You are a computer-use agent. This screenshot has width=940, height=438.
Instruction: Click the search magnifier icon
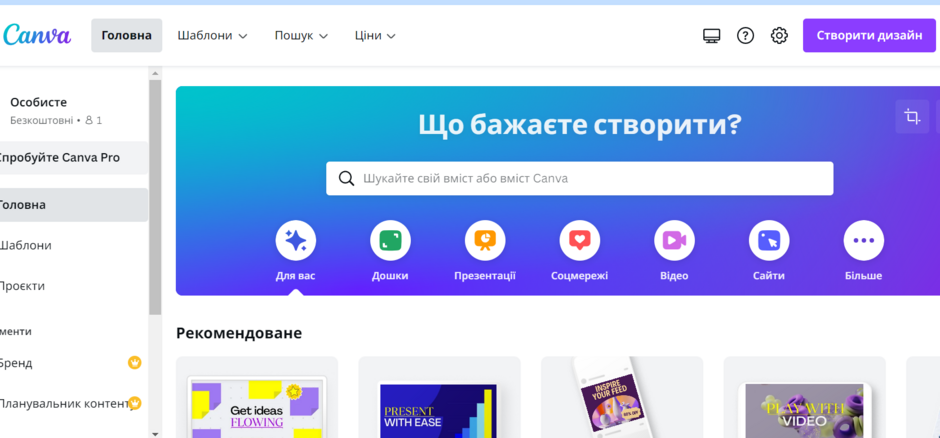(x=347, y=179)
